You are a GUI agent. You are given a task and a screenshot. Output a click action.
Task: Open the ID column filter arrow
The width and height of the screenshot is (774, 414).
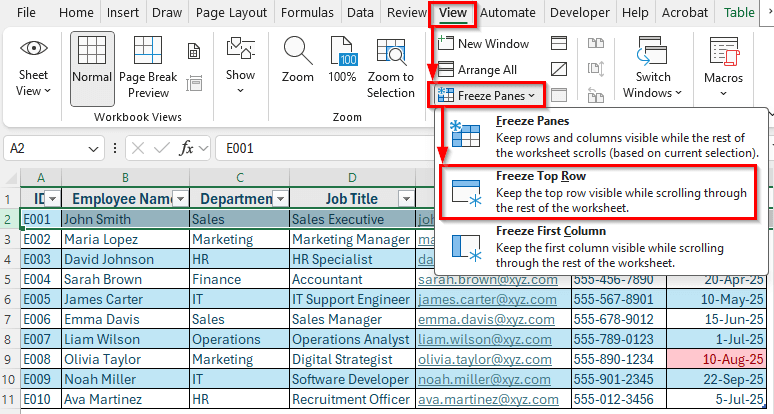pos(52,199)
